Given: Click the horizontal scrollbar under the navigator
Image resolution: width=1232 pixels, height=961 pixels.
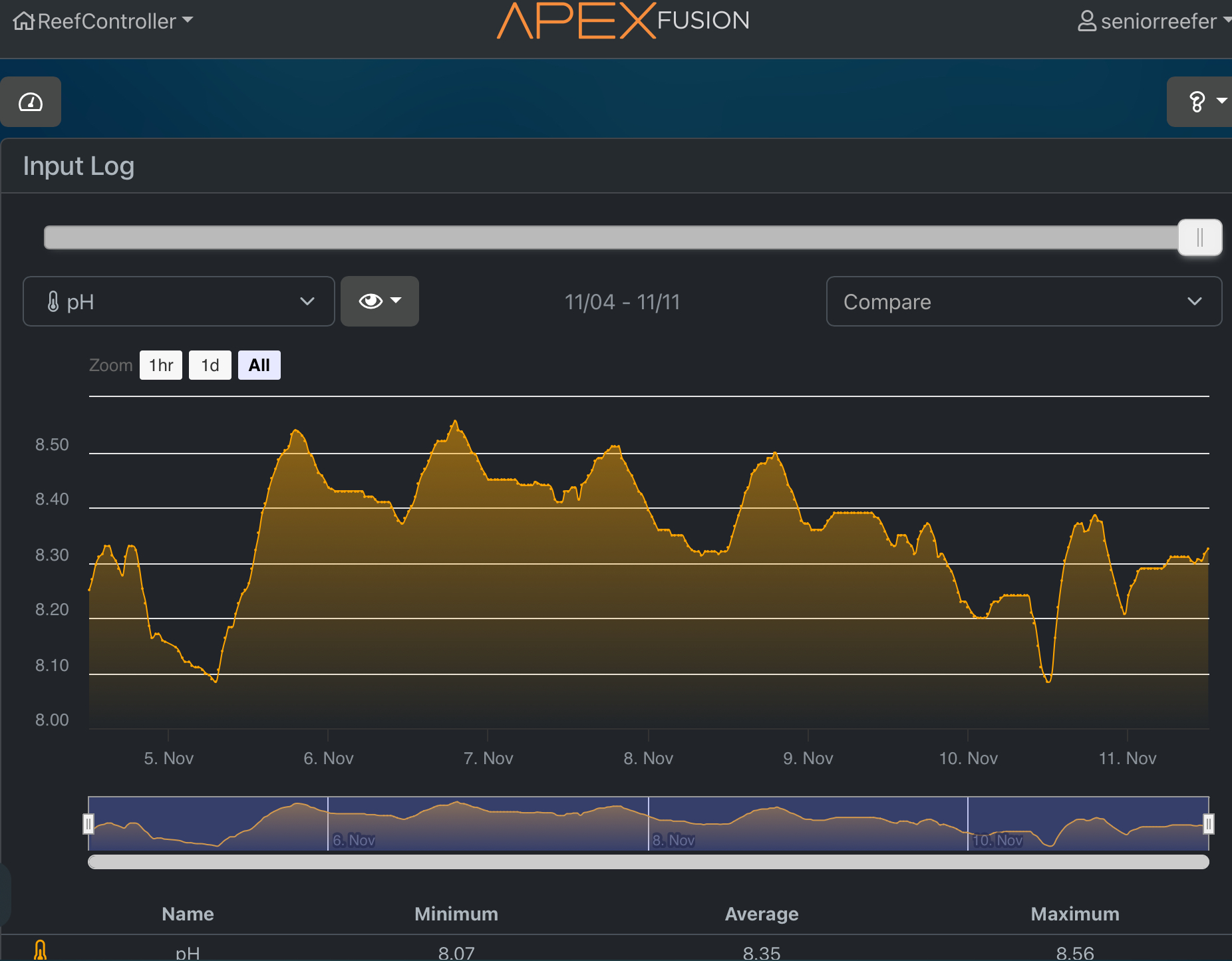Looking at the screenshot, I should pyautogui.click(x=648, y=862).
